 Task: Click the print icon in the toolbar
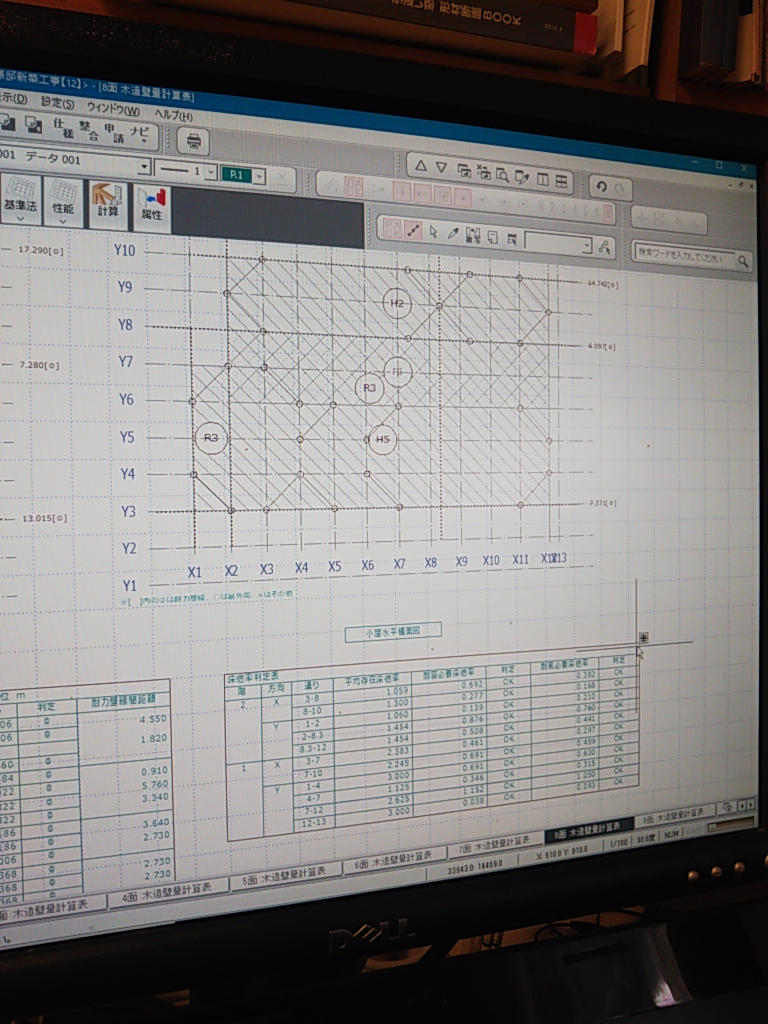tap(193, 141)
